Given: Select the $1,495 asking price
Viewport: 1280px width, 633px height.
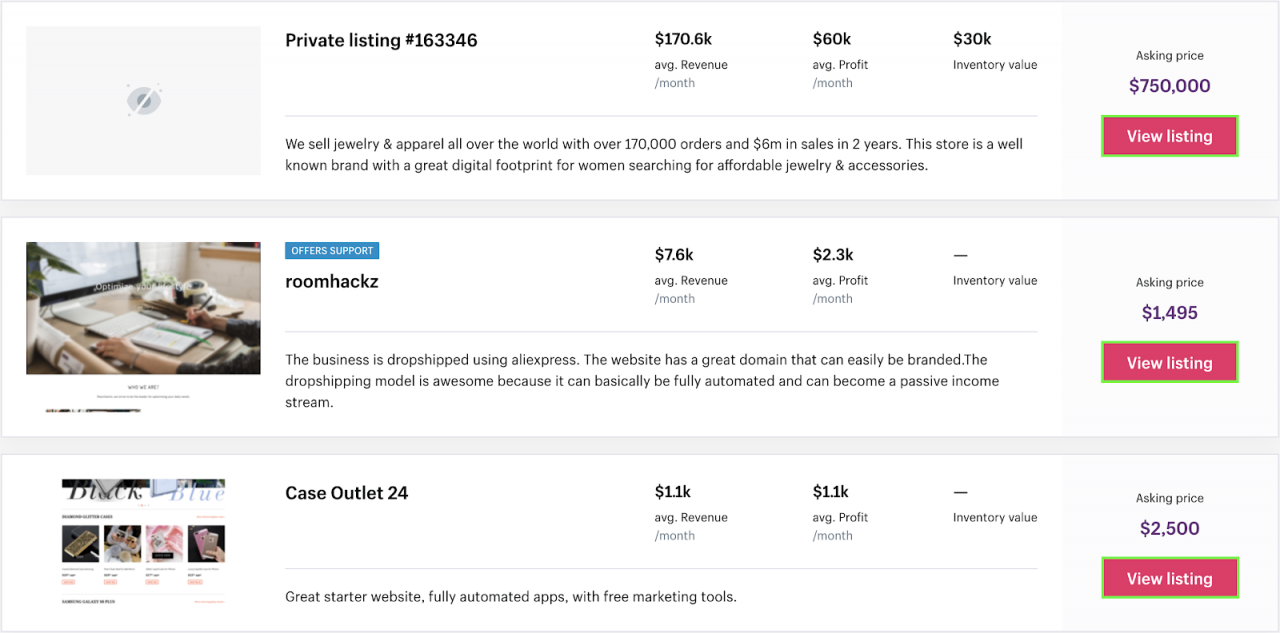Looking at the screenshot, I should (x=1169, y=313).
